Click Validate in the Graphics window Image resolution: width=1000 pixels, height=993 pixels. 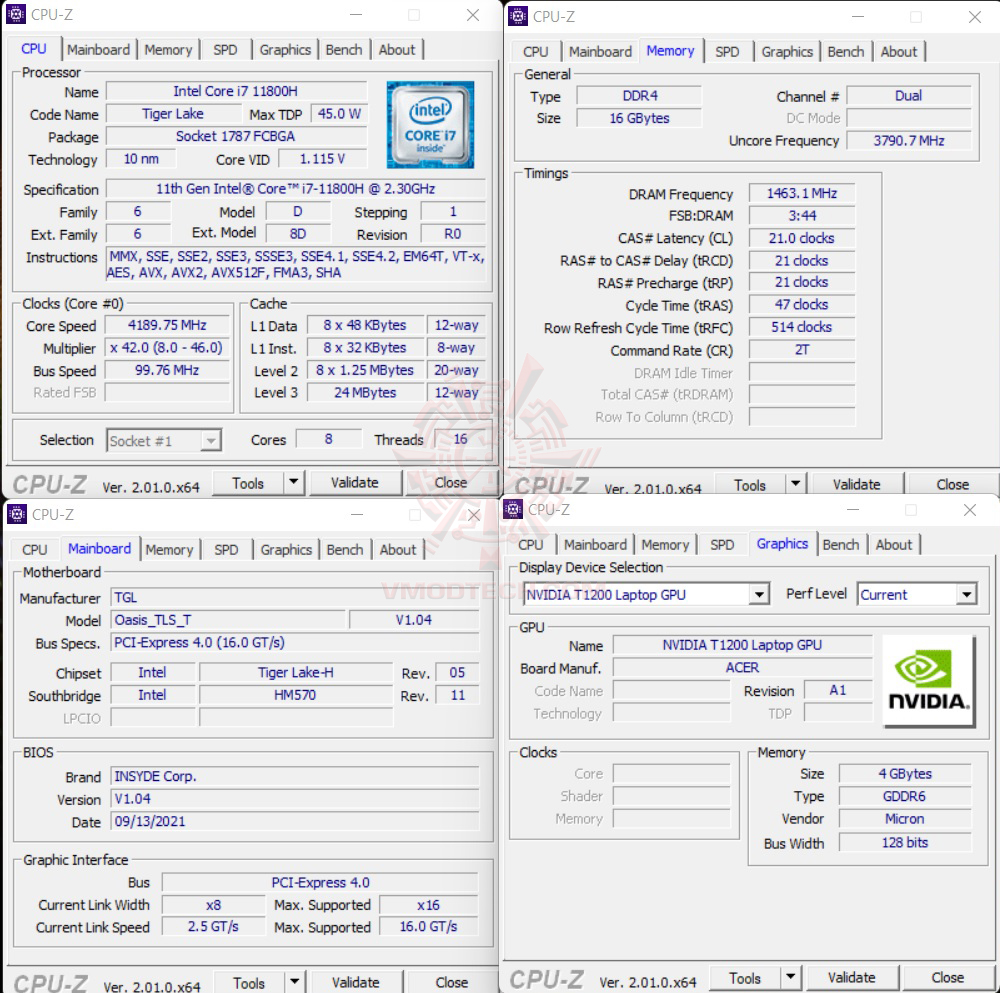[852, 977]
